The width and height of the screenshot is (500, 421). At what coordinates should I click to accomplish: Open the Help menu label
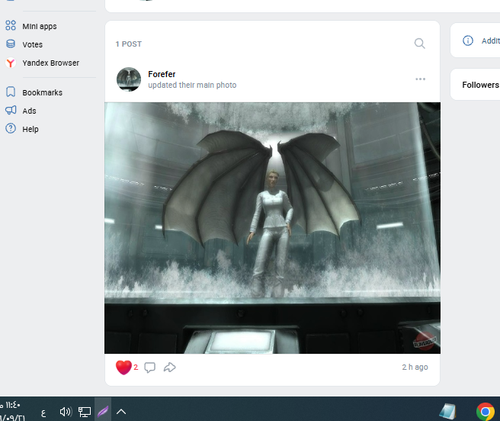30,129
